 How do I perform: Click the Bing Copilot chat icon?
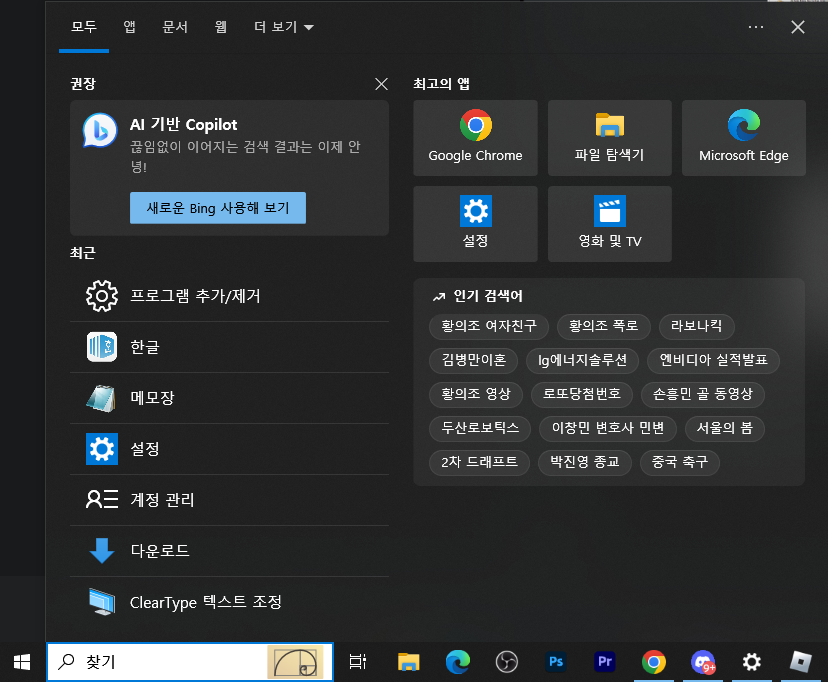click(x=100, y=130)
